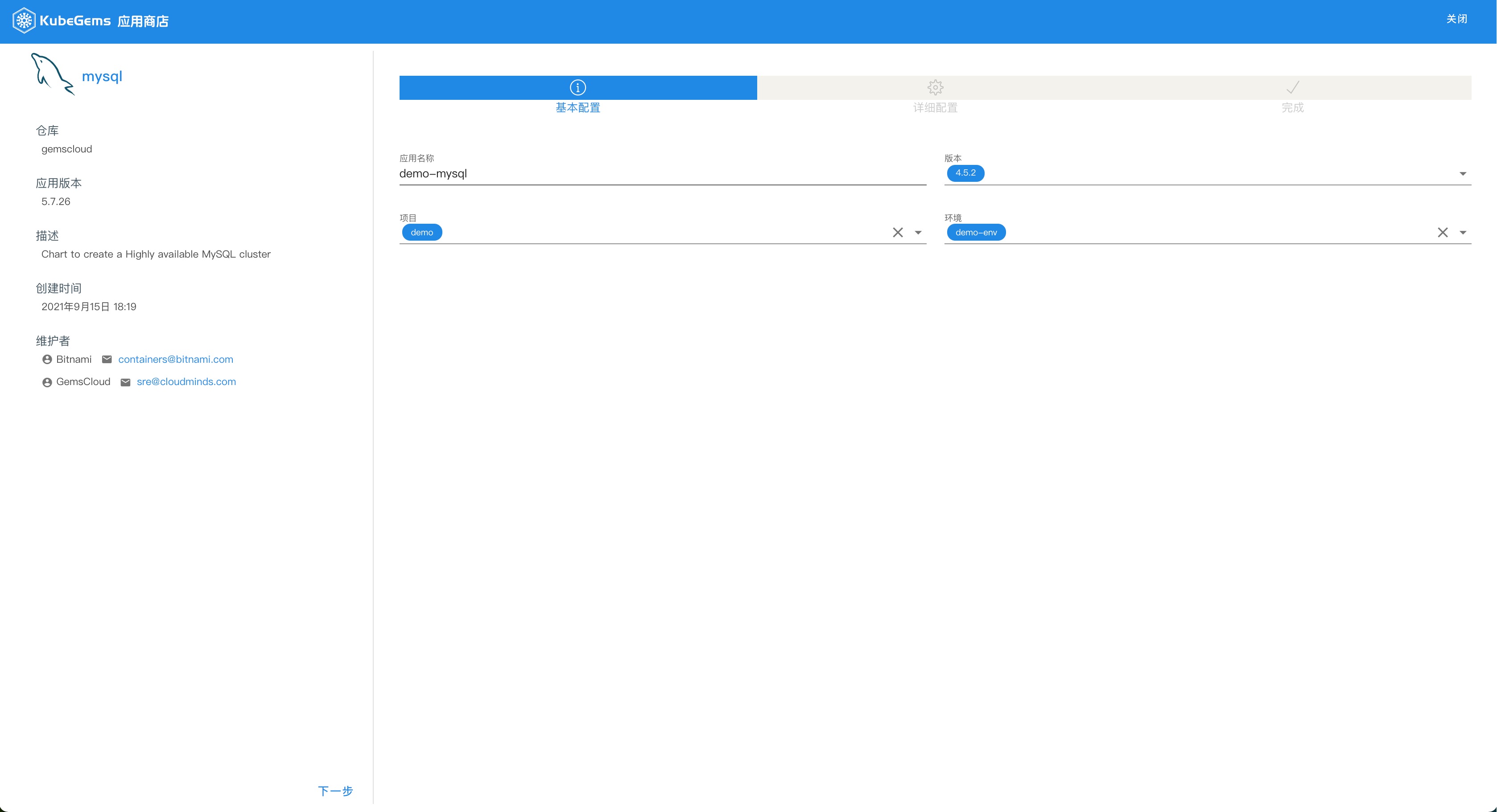Screen dimensions: 1497x812
Task: Click the mail icon beside sre@cloudminds.com
Action: click(125, 382)
